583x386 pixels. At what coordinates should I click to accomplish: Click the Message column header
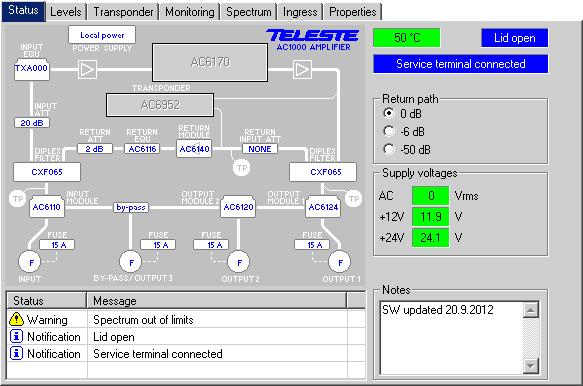[x=217, y=300]
